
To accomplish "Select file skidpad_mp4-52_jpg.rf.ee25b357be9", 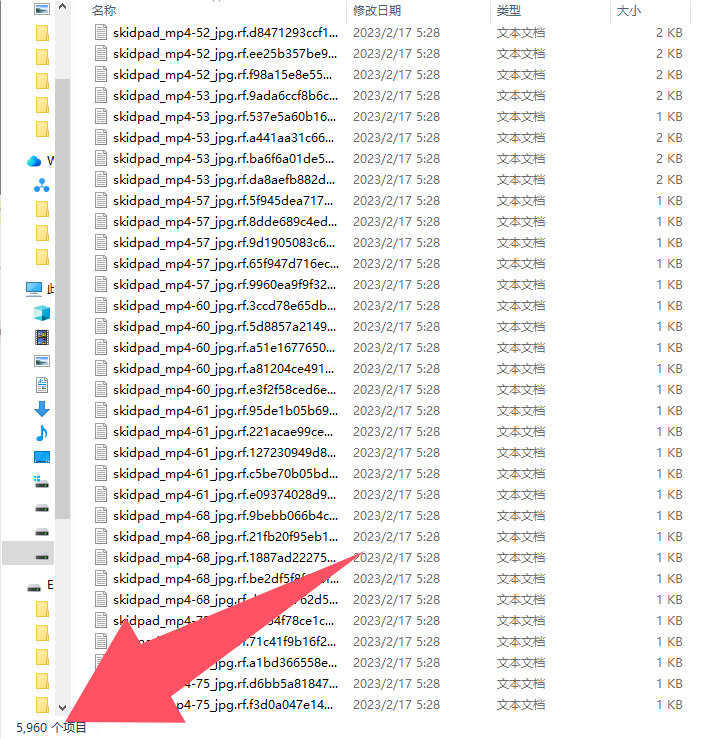I will pyautogui.click(x=225, y=54).
